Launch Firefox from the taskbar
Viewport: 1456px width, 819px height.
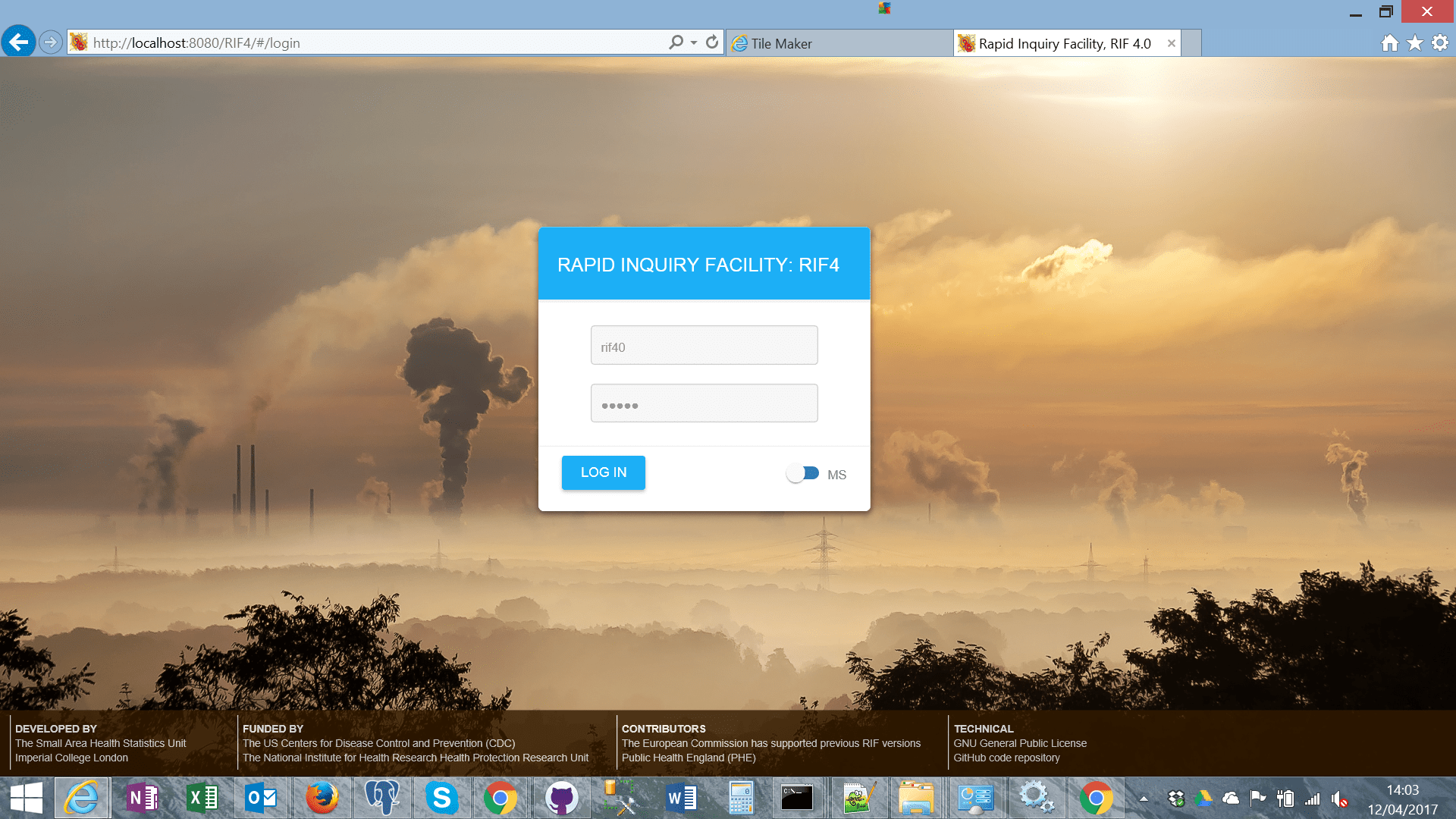[322, 798]
